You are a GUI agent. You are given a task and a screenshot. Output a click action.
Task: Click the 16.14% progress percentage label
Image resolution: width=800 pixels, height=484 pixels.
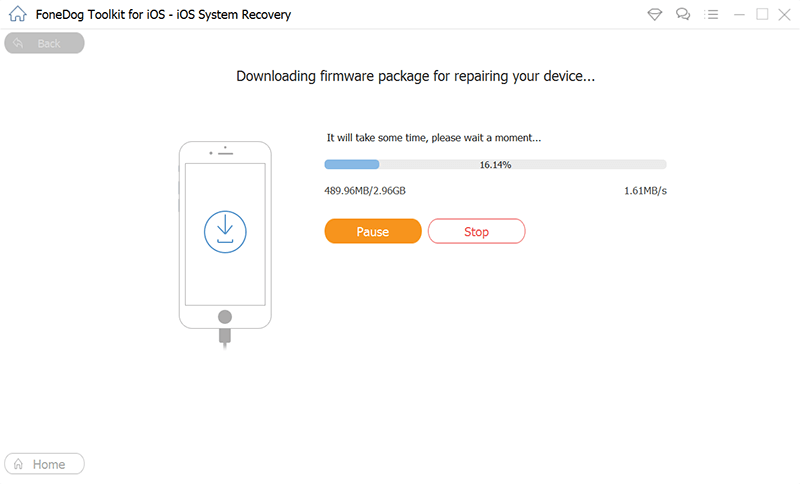coord(495,164)
